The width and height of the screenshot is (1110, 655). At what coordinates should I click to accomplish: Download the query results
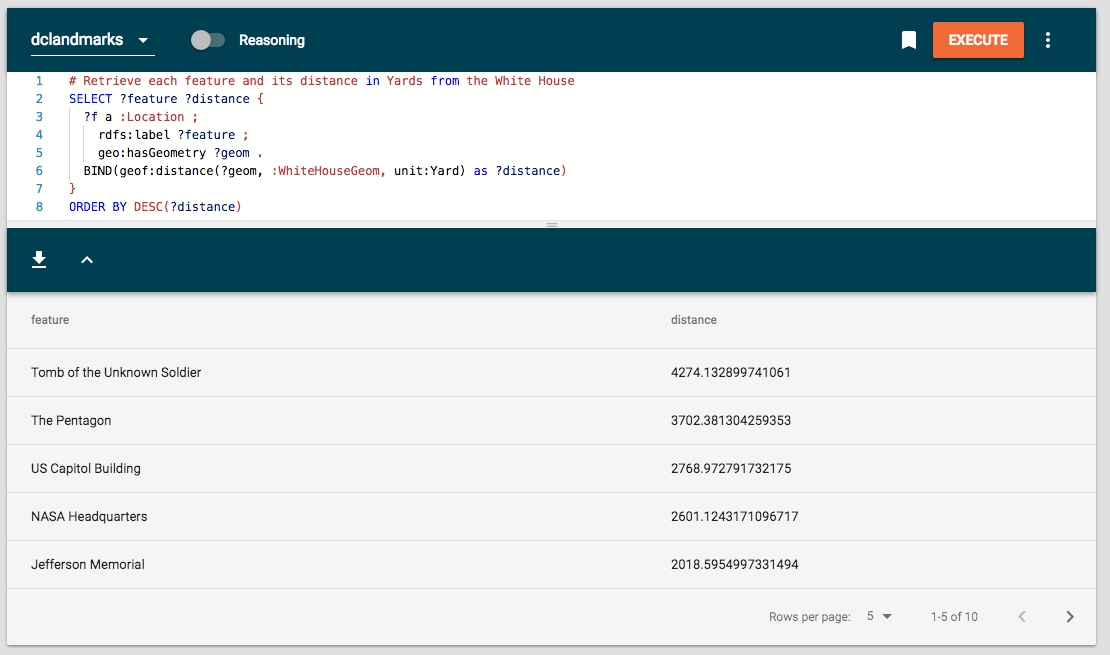pos(39,260)
